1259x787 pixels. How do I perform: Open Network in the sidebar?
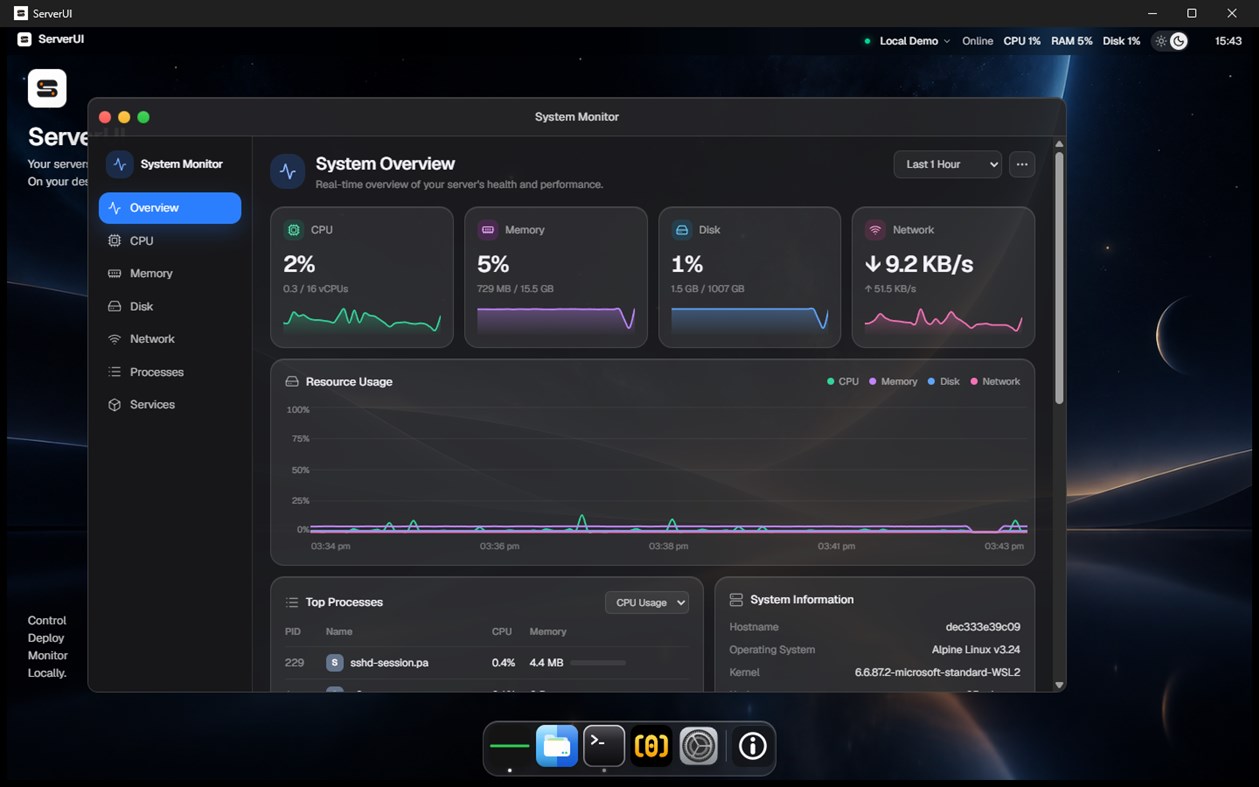(x=170, y=339)
